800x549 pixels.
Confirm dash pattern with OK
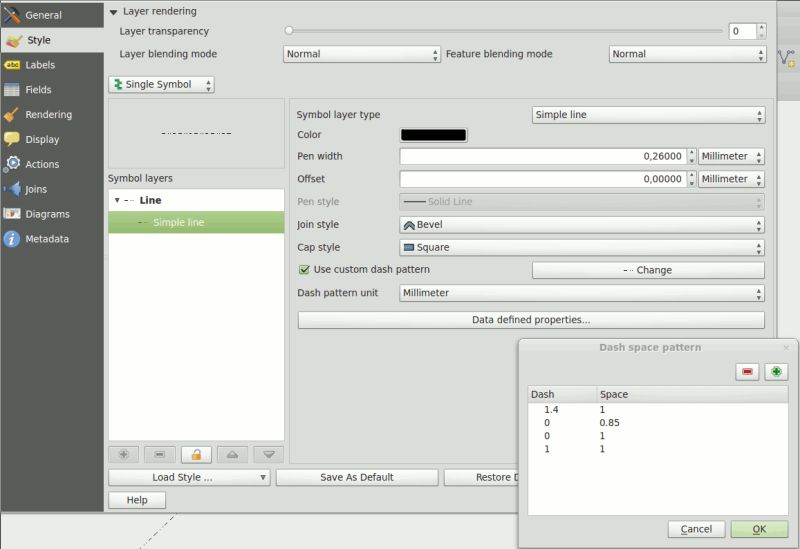coord(759,529)
